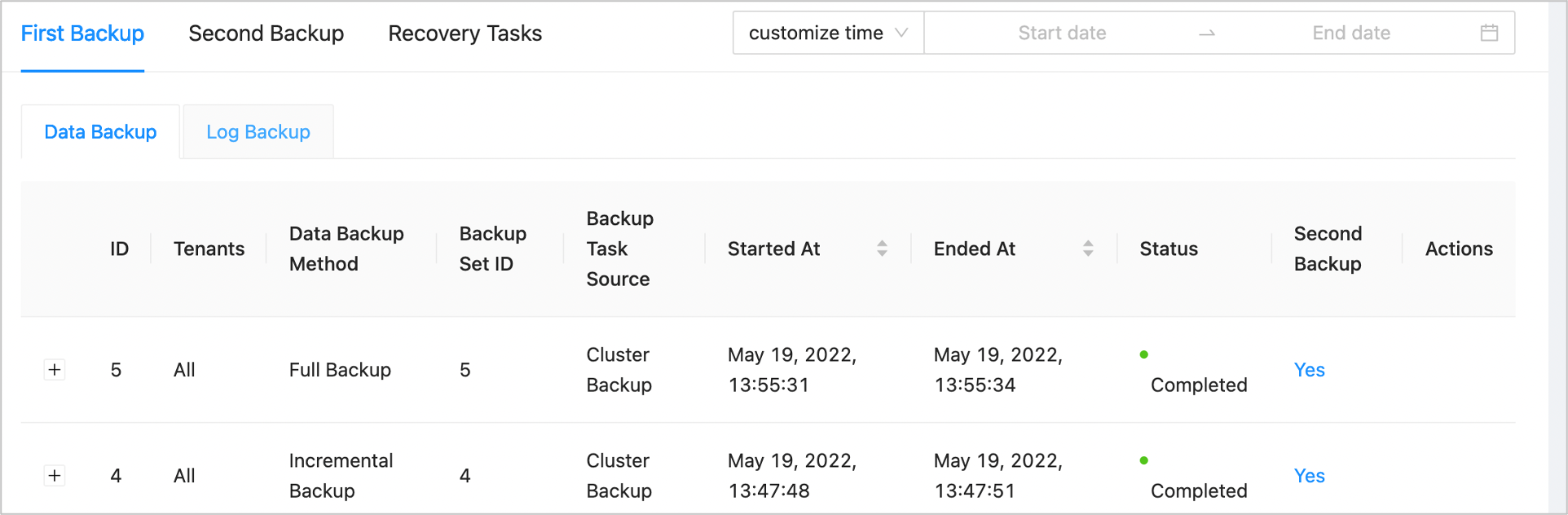
Task: Click the End date input field
Action: [x=1350, y=33]
